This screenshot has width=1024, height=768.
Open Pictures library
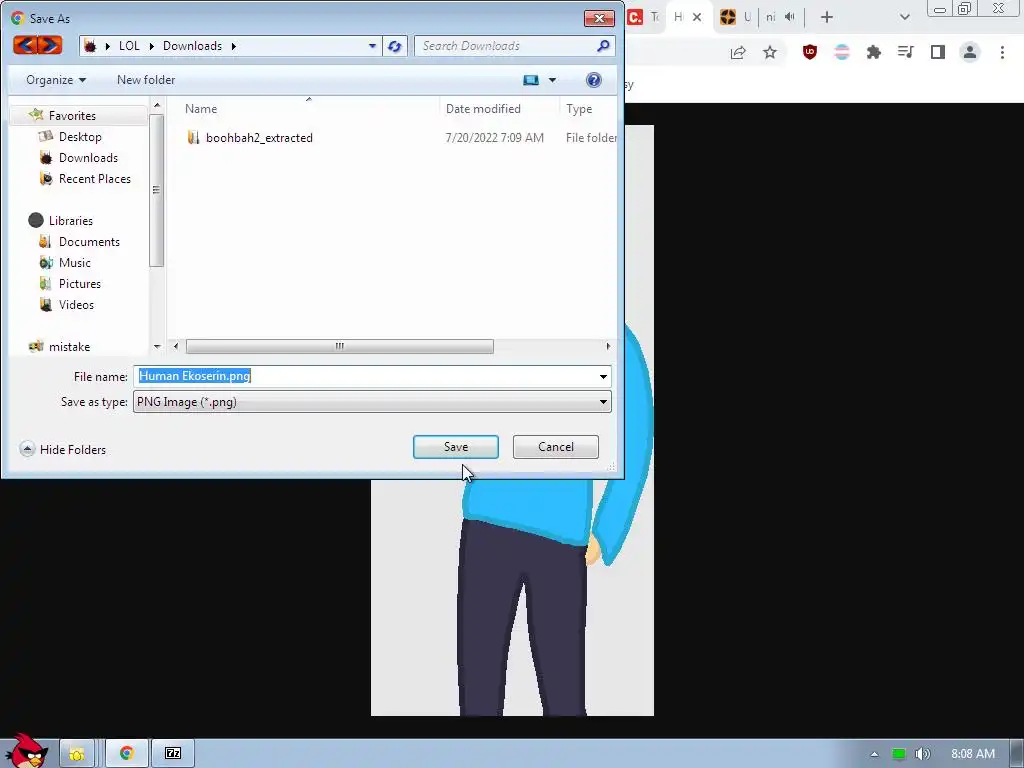point(80,283)
